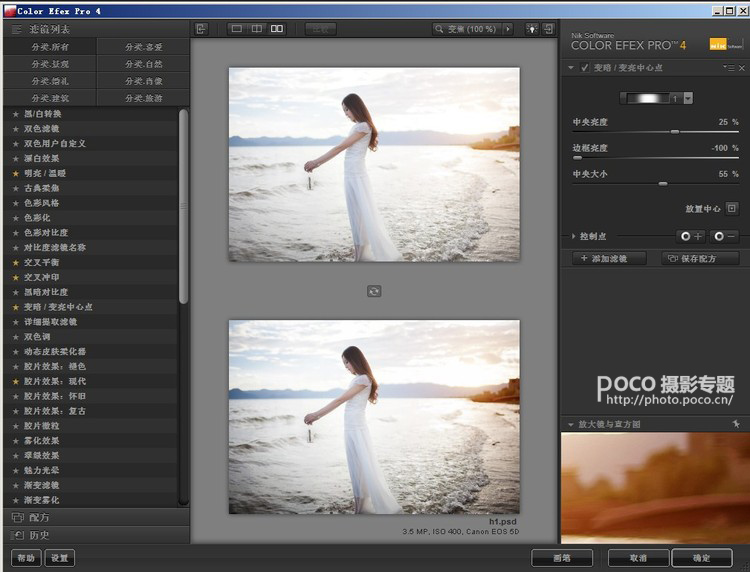Remove the 变暗/变亮中心点 filter with X
This screenshot has height=572, width=750.
click(x=742, y=68)
